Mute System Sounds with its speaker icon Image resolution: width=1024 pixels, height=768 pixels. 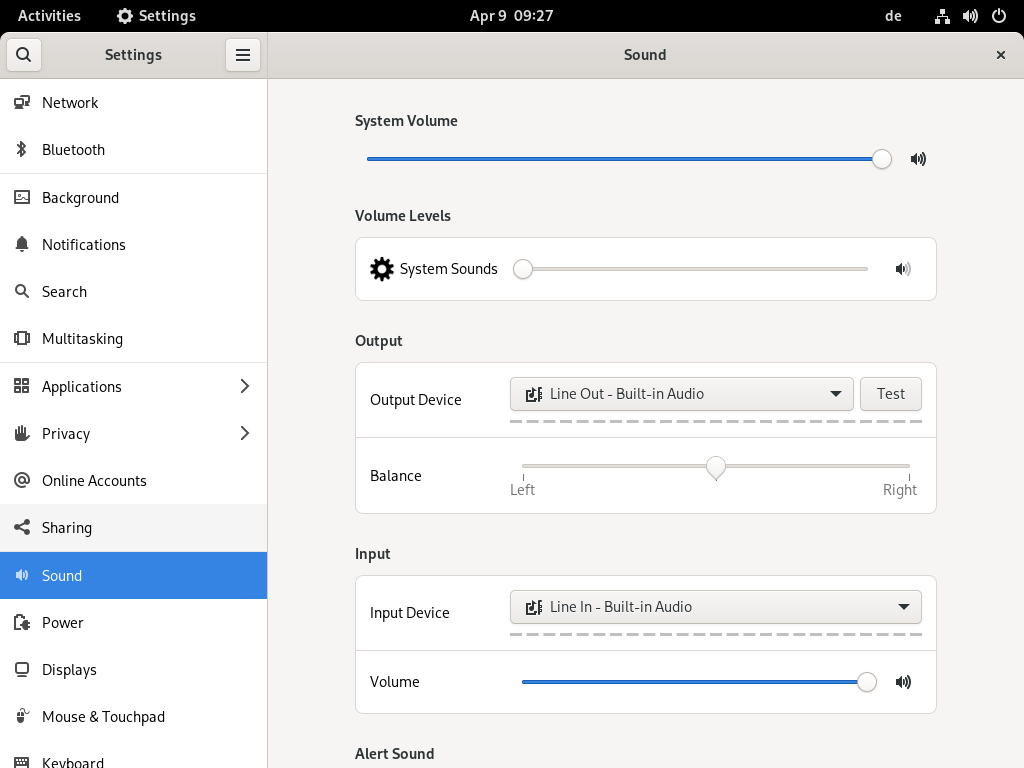point(903,269)
